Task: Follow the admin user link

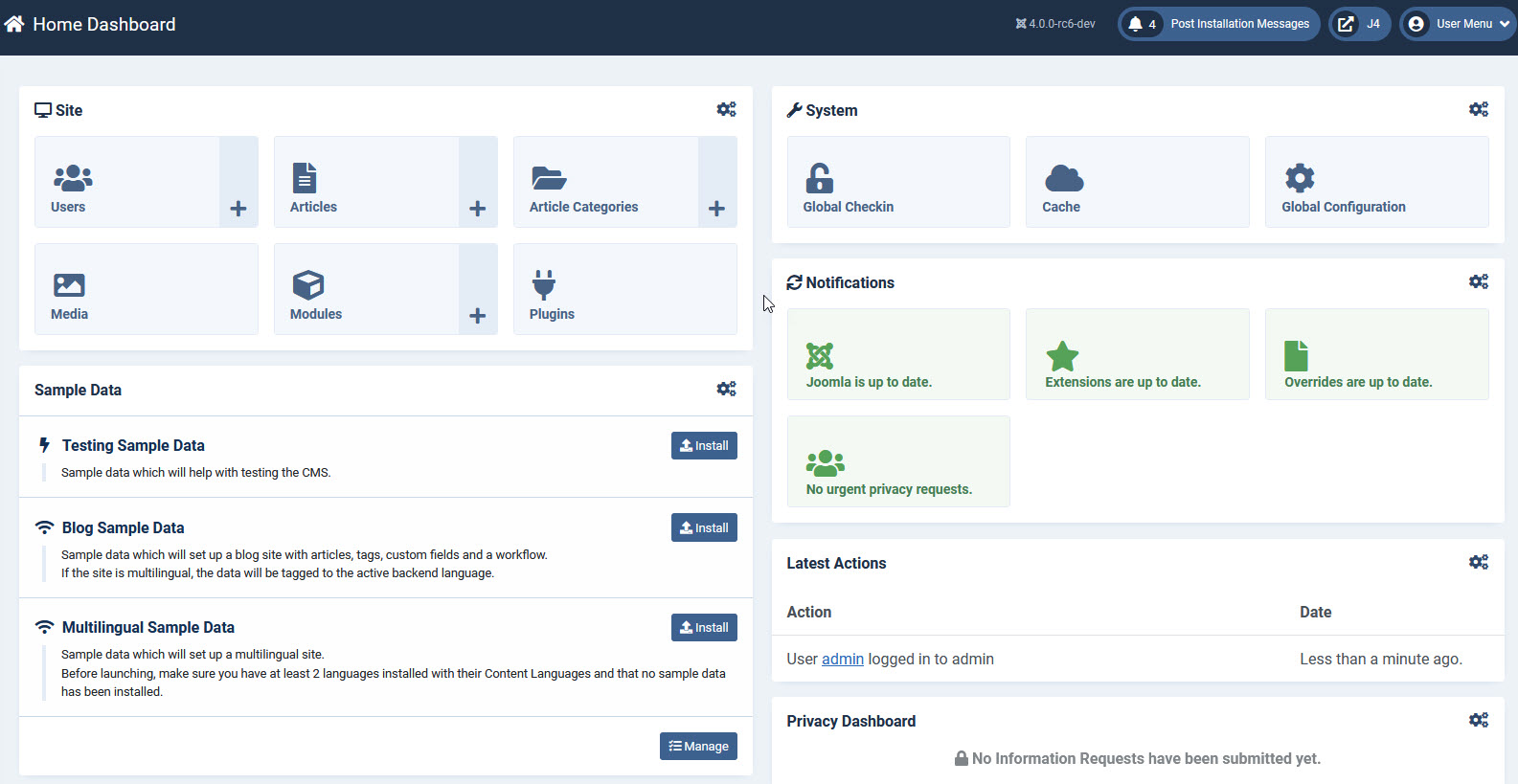Action: click(x=843, y=659)
